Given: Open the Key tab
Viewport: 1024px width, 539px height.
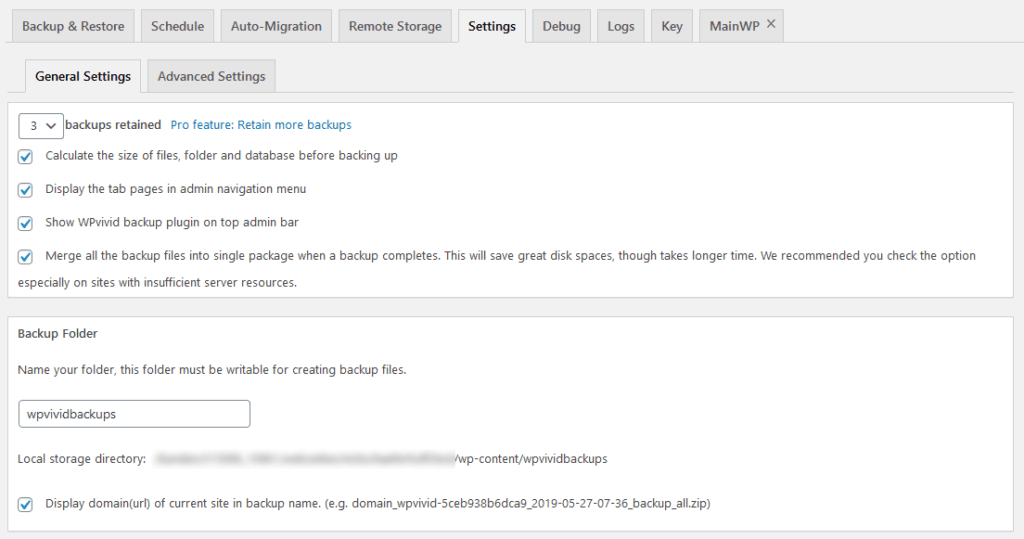Looking at the screenshot, I should pyautogui.click(x=671, y=26).
